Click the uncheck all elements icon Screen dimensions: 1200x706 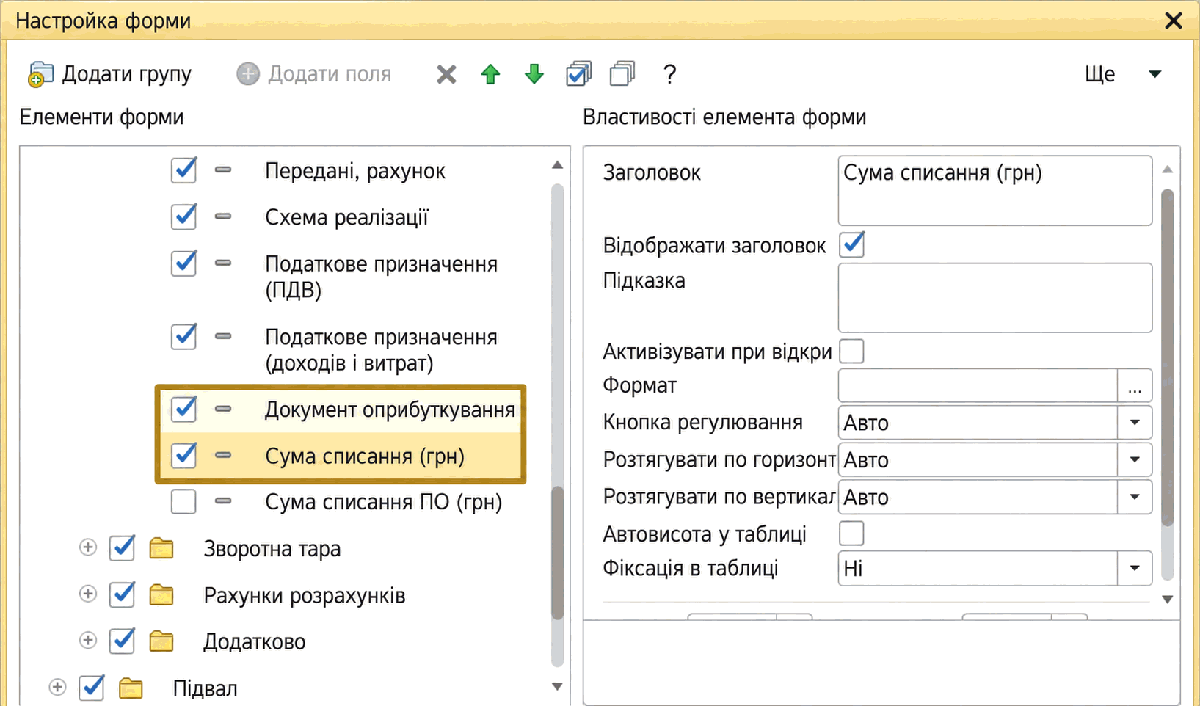click(622, 73)
